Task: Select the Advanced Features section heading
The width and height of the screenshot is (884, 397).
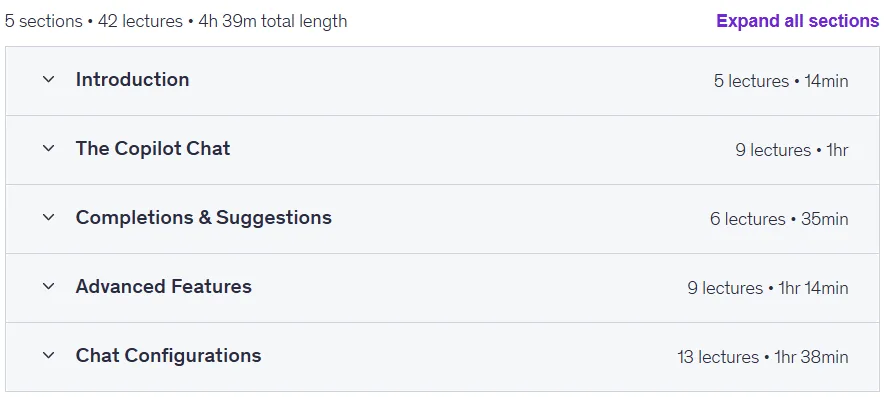Action: 163,286
